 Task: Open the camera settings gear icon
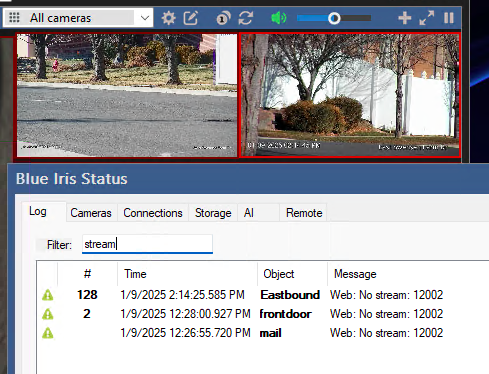coord(168,18)
